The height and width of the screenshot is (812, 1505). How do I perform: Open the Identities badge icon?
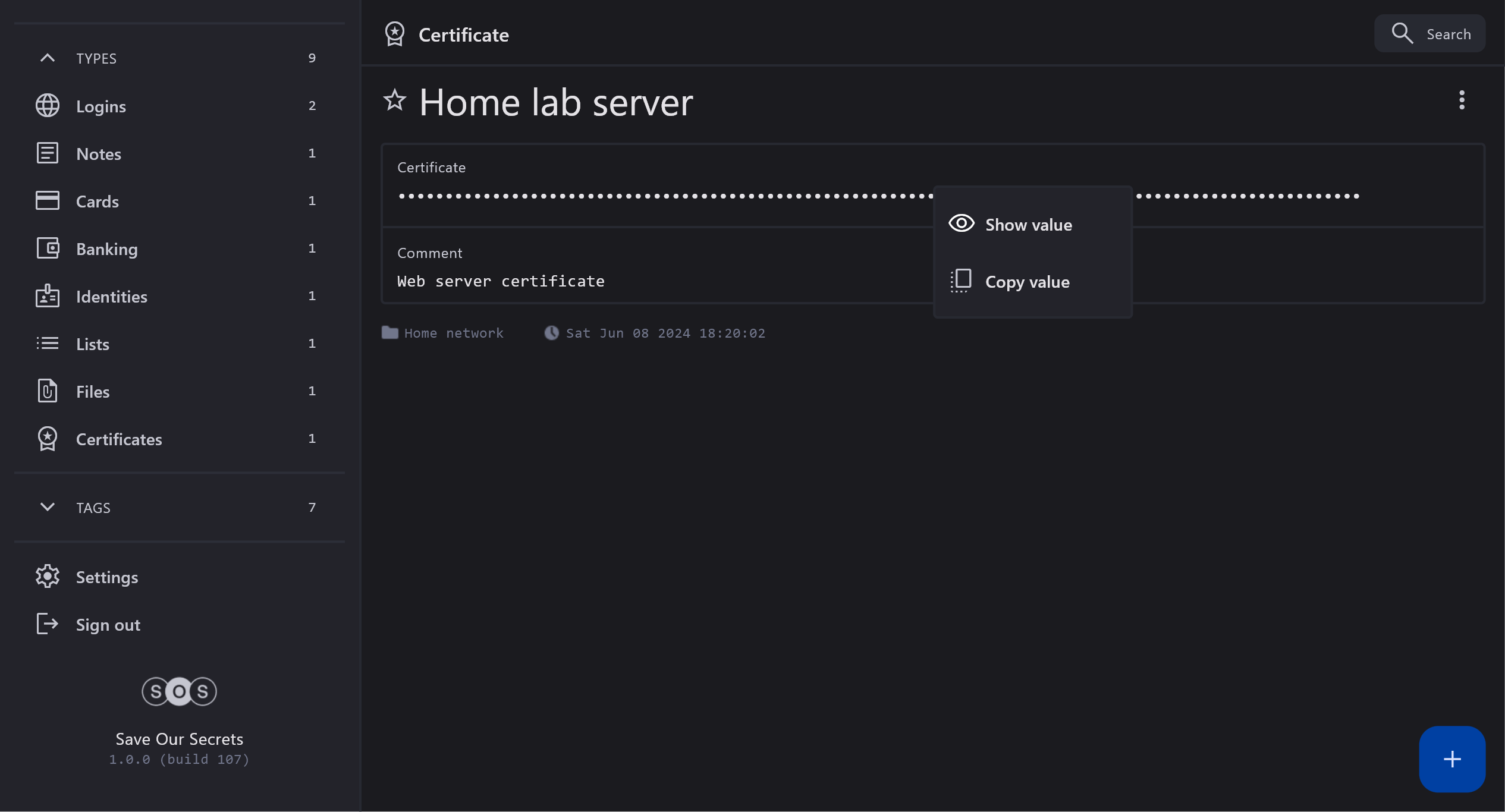pyautogui.click(x=48, y=296)
